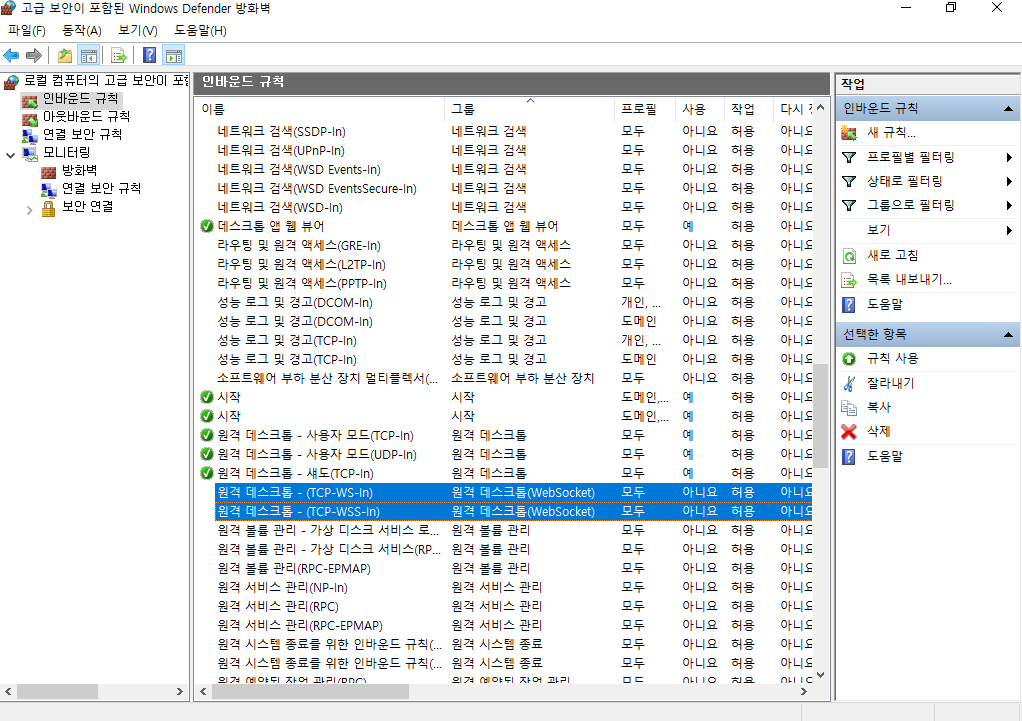Click 규칙 사용 enable rule action
The height and width of the screenshot is (721, 1022).
tap(892, 359)
